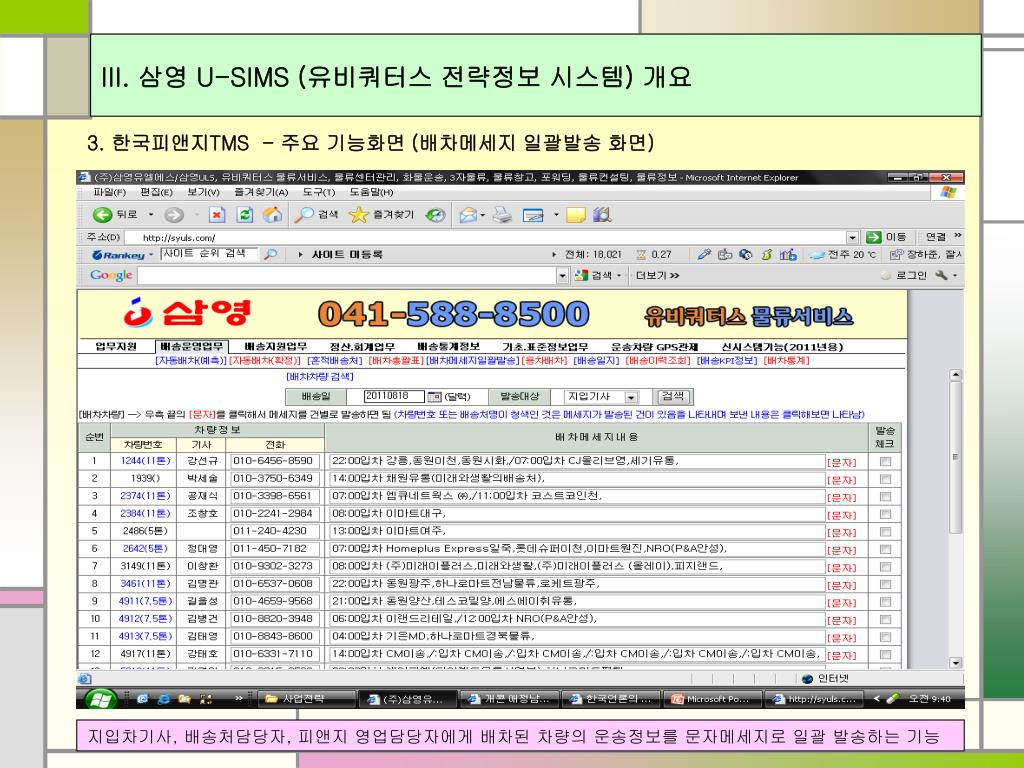Open the Home page icon

click(x=272, y=215)
